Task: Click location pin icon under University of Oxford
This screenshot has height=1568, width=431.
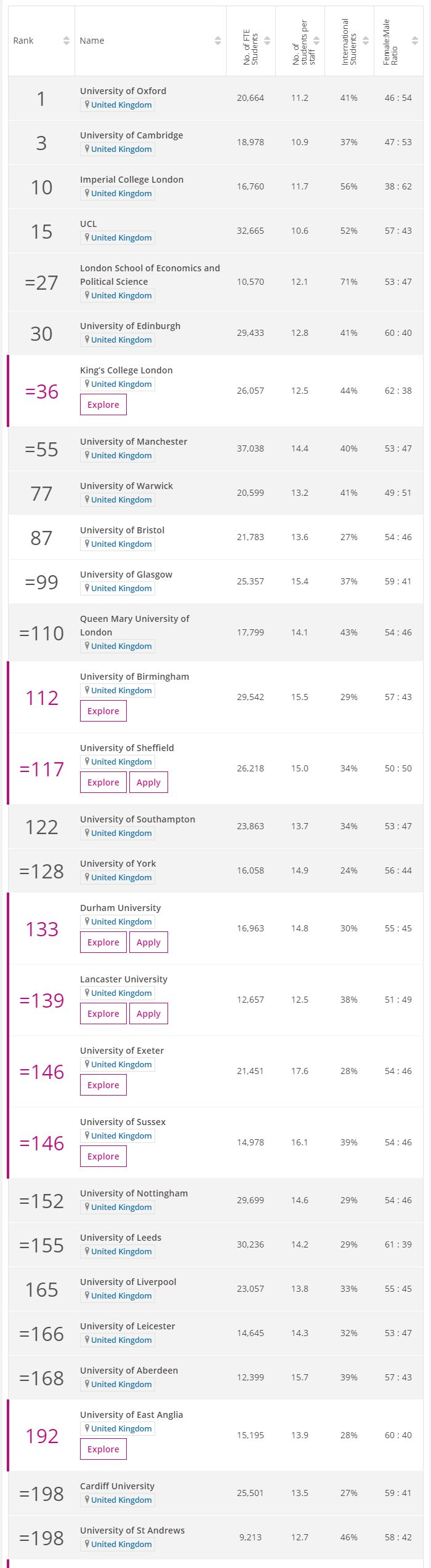Action: [x=87, y=105]
